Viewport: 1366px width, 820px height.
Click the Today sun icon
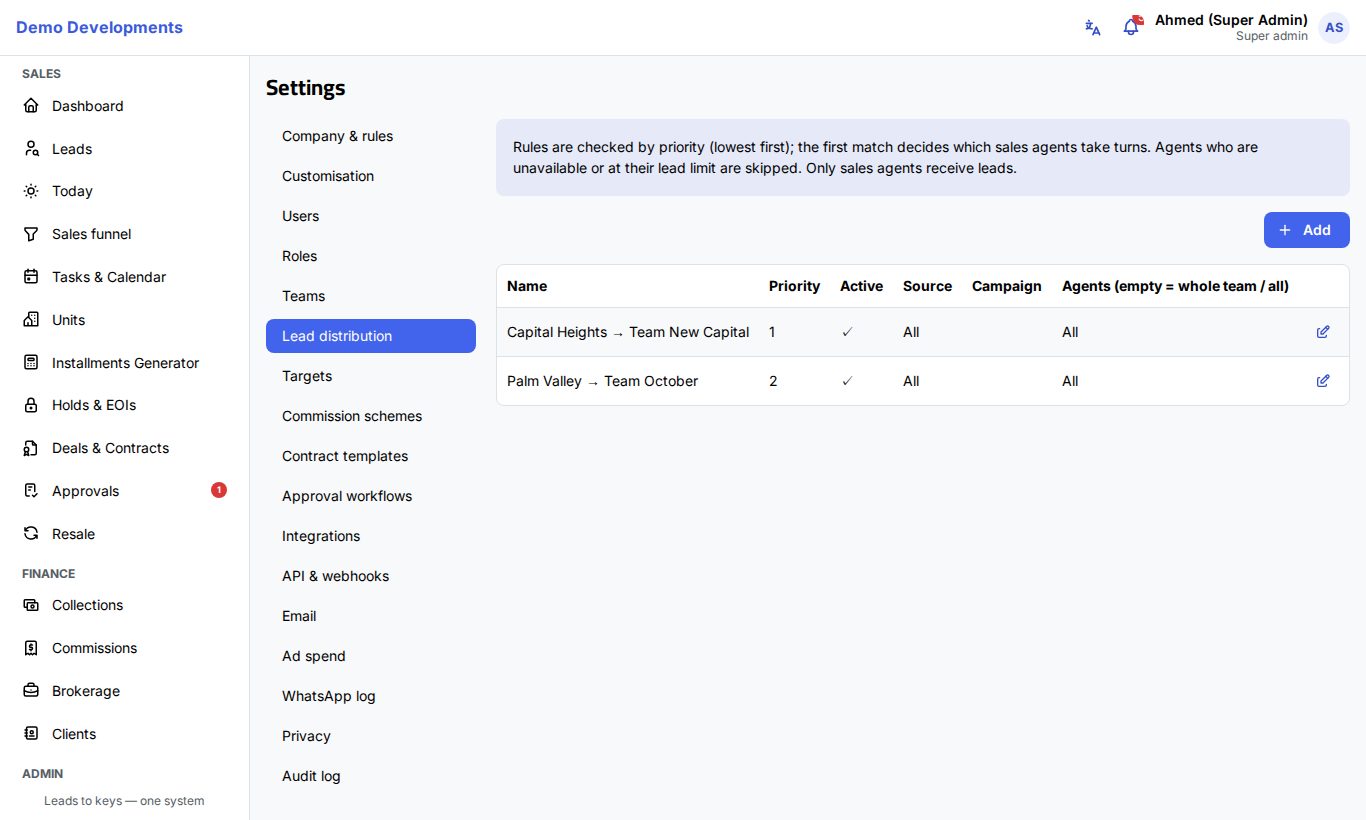[31, 191]
